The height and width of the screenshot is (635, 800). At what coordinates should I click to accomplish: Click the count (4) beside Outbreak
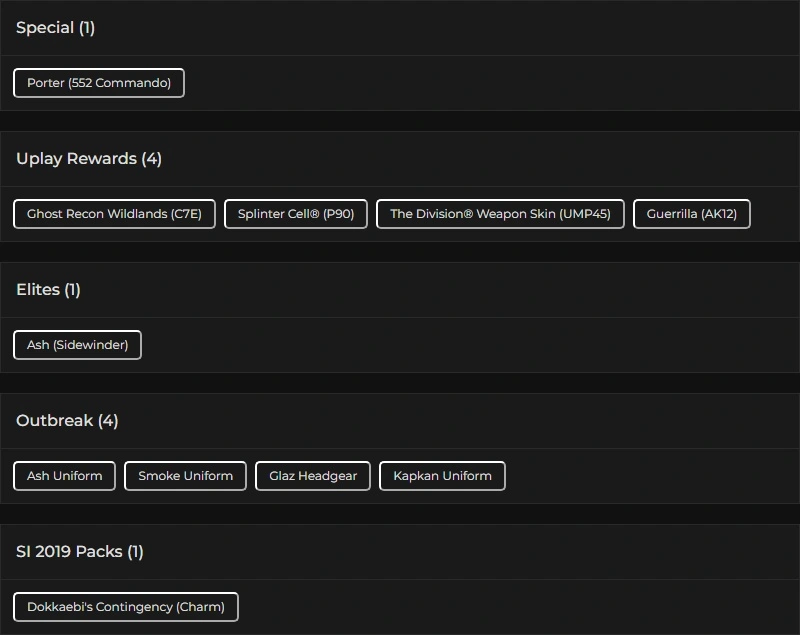tap(108, 421)
